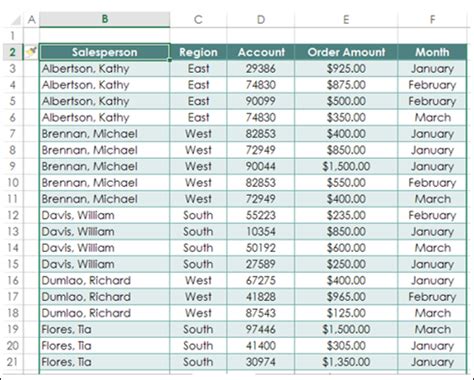This screenshot has height=380, width=474.
Task: Select row 12 header
Action: coord(13,215)
